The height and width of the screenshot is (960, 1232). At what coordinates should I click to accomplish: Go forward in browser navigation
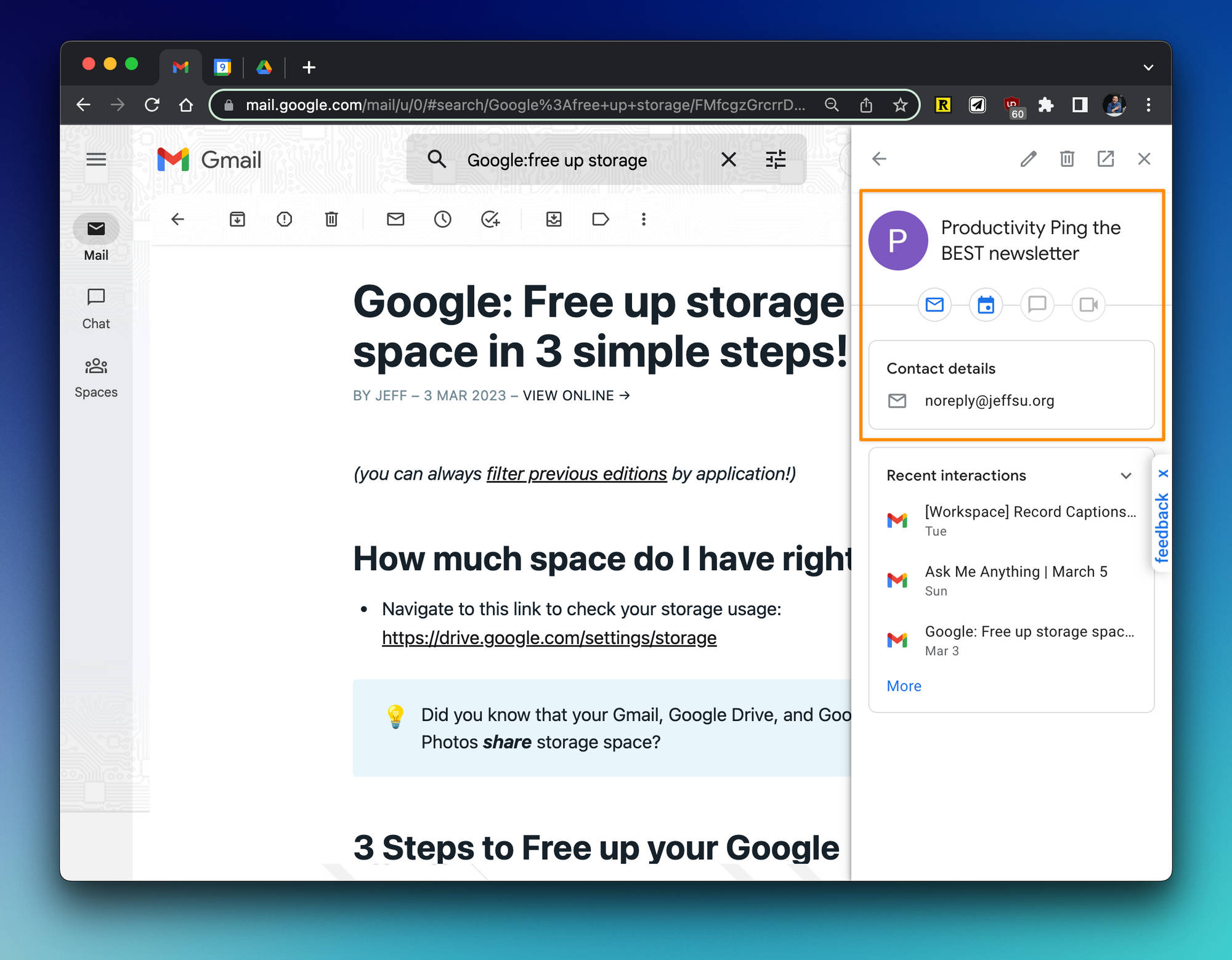pyautogui.click(x=118, y=105)
